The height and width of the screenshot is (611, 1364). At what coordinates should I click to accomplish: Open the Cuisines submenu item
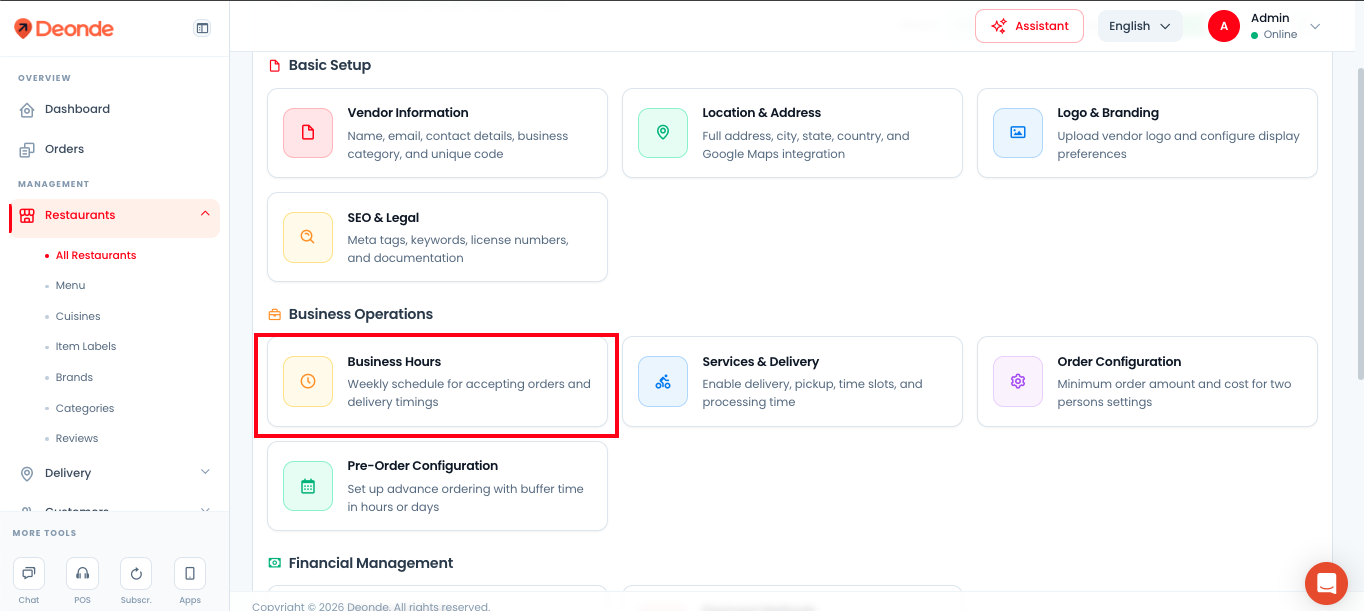click(78, 317)
